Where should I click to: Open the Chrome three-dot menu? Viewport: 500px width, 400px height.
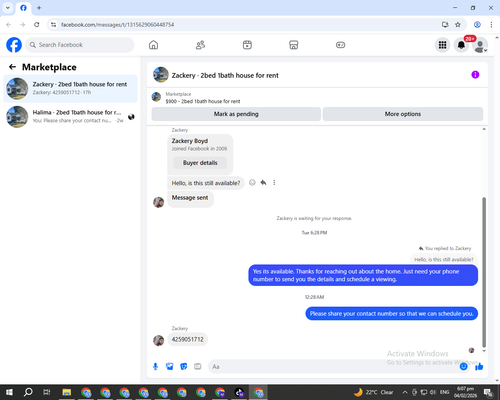pyautogui.click(x=491, y=25)
